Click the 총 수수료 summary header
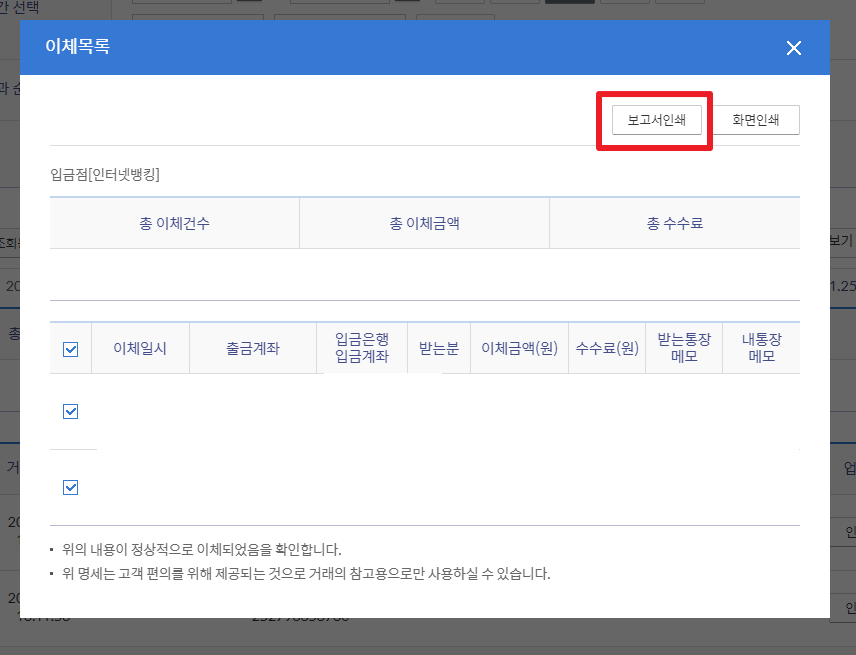The image size is (856, 655). coord(674,223)
